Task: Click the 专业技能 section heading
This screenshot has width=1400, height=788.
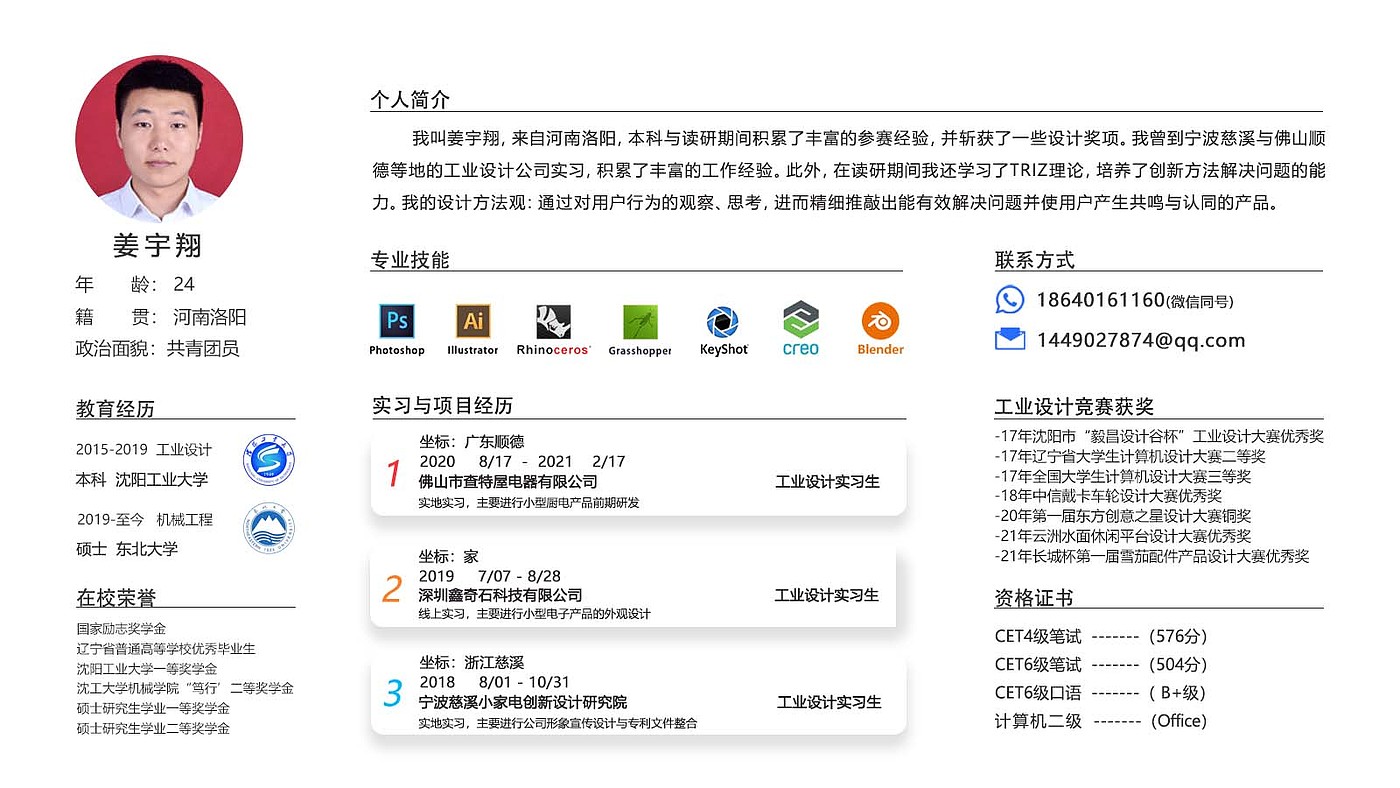Action: point(410,260)
